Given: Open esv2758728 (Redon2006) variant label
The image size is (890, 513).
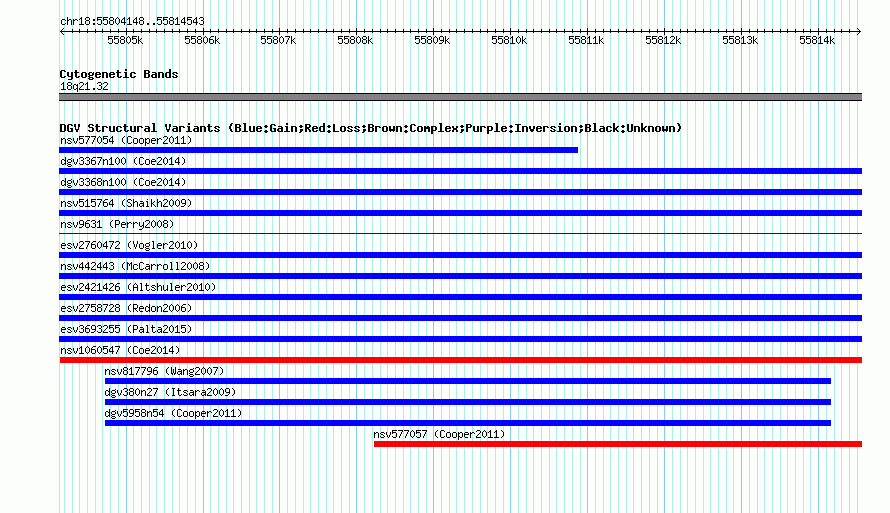Looking at the screenshot, I should [126, 308].
